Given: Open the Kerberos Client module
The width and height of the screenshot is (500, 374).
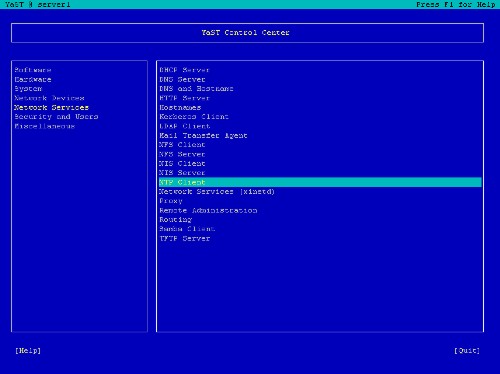Looking at the screenshot, I should click(x=194, y=117).
